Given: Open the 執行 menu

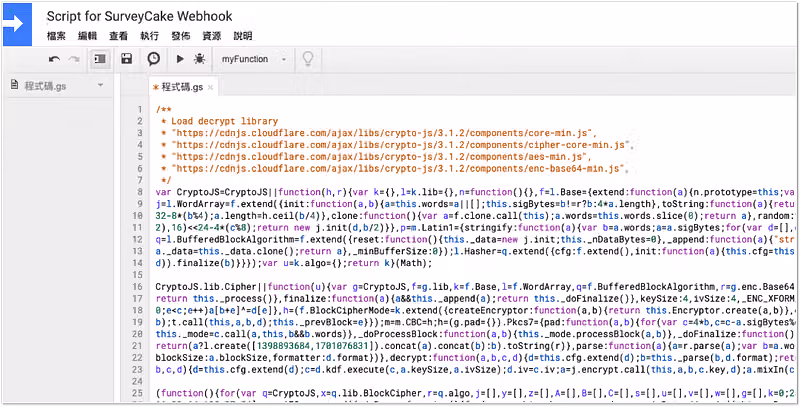Looking at the screenshot, I should (149, 36).
